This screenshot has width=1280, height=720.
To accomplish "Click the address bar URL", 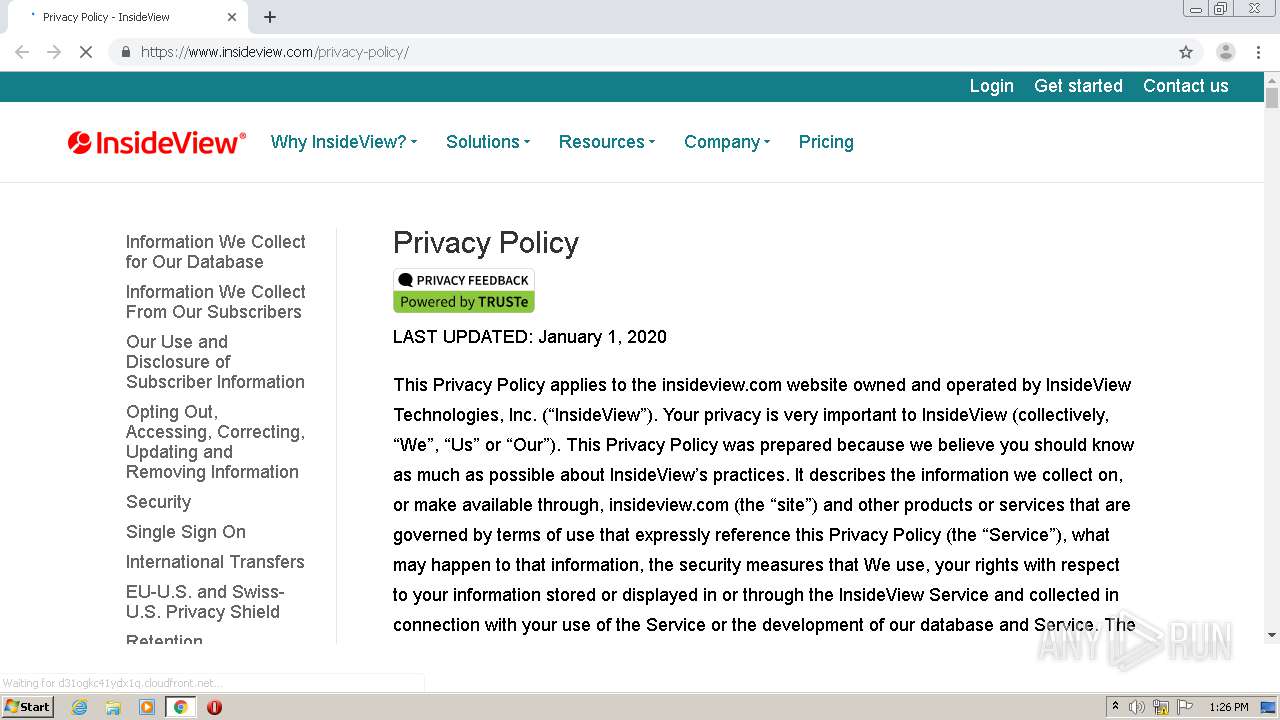I will (x=275, y=52).
